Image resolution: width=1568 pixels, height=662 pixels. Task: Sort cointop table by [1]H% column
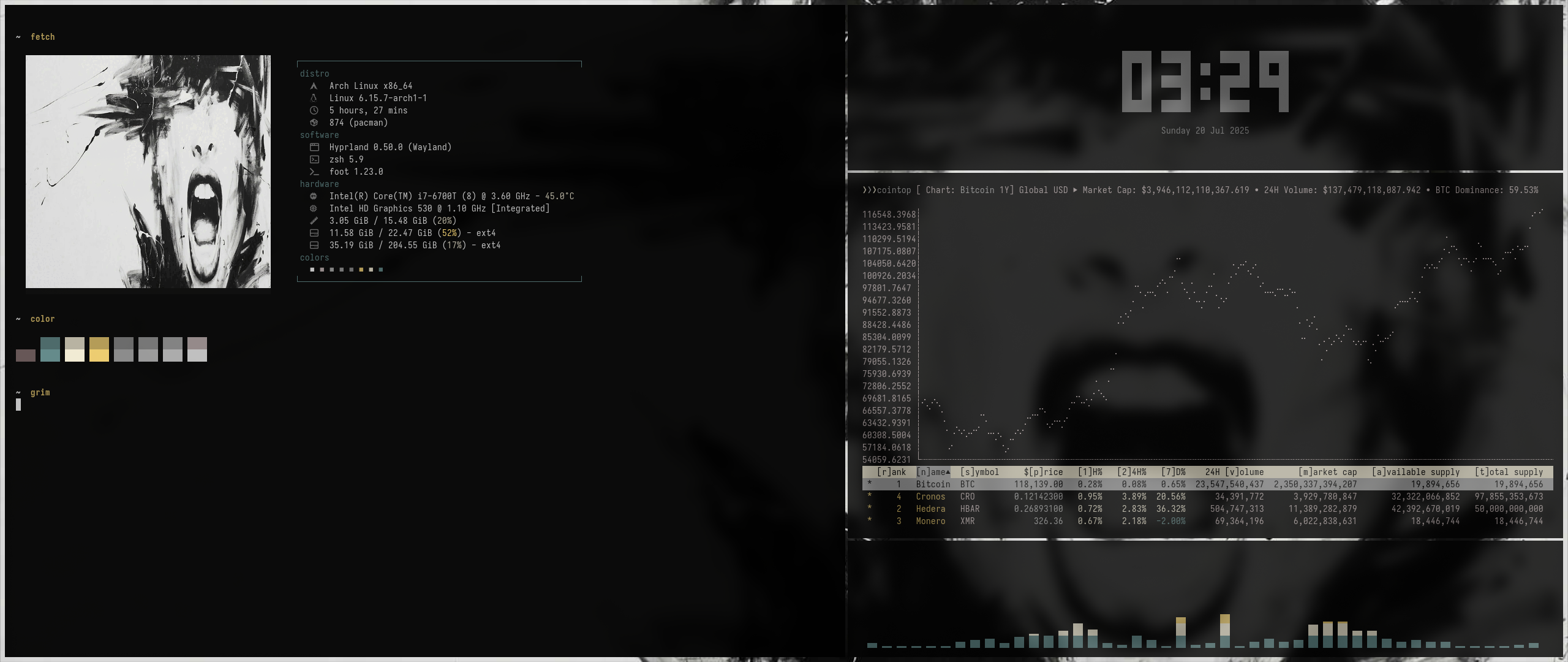(1090, 472)
